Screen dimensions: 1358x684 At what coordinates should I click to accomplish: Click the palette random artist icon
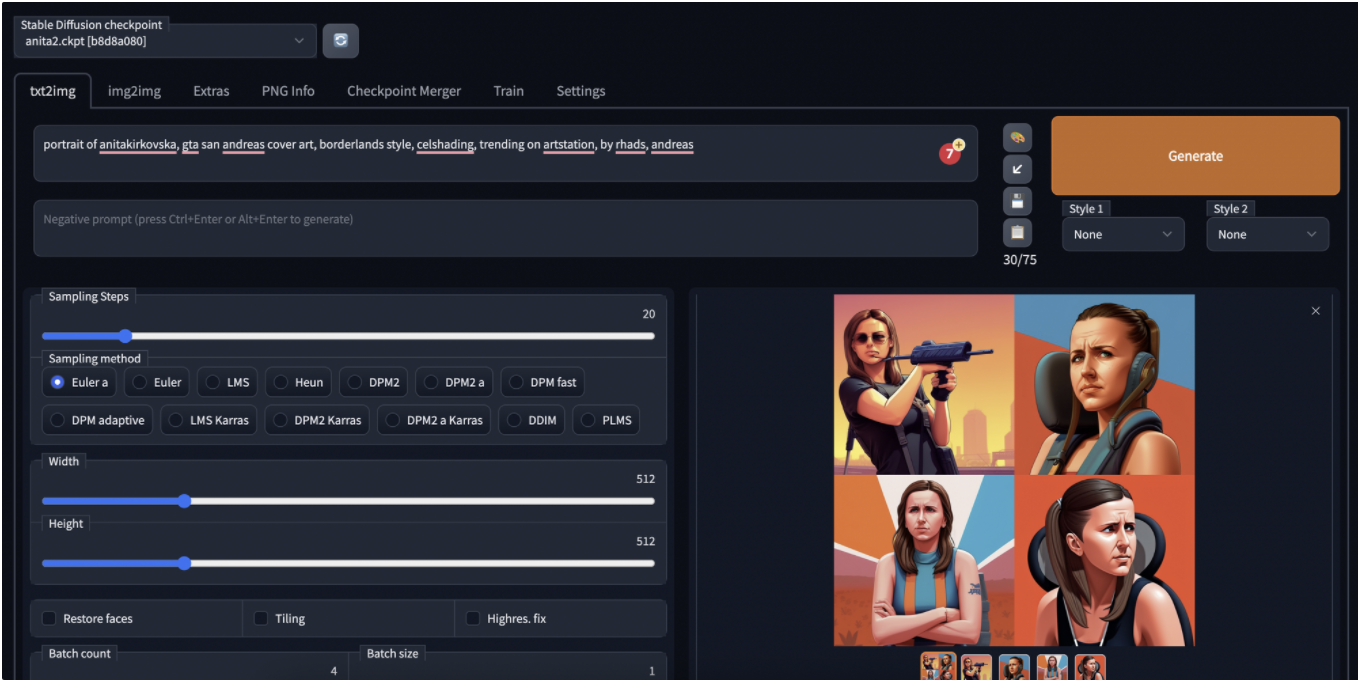tap(1017, 138)
